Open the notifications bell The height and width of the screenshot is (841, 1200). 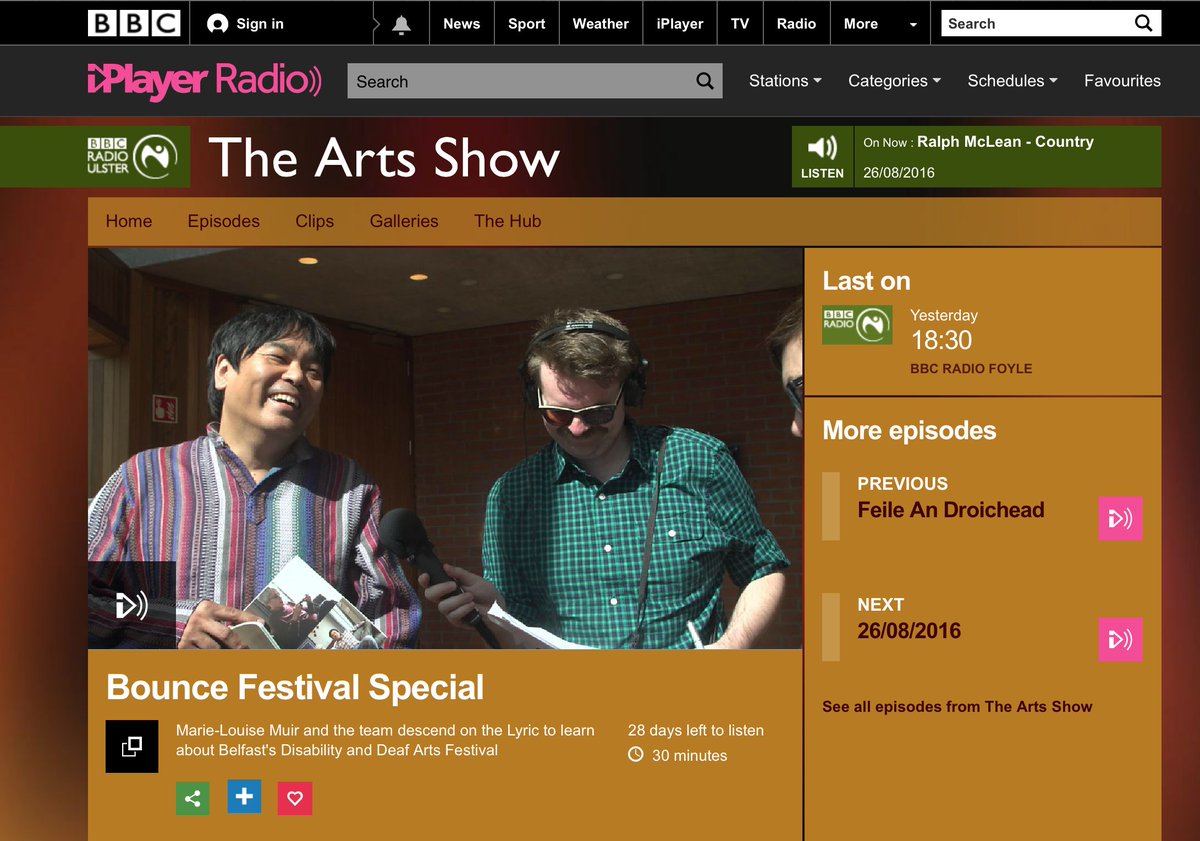click(x=401, y=24)
